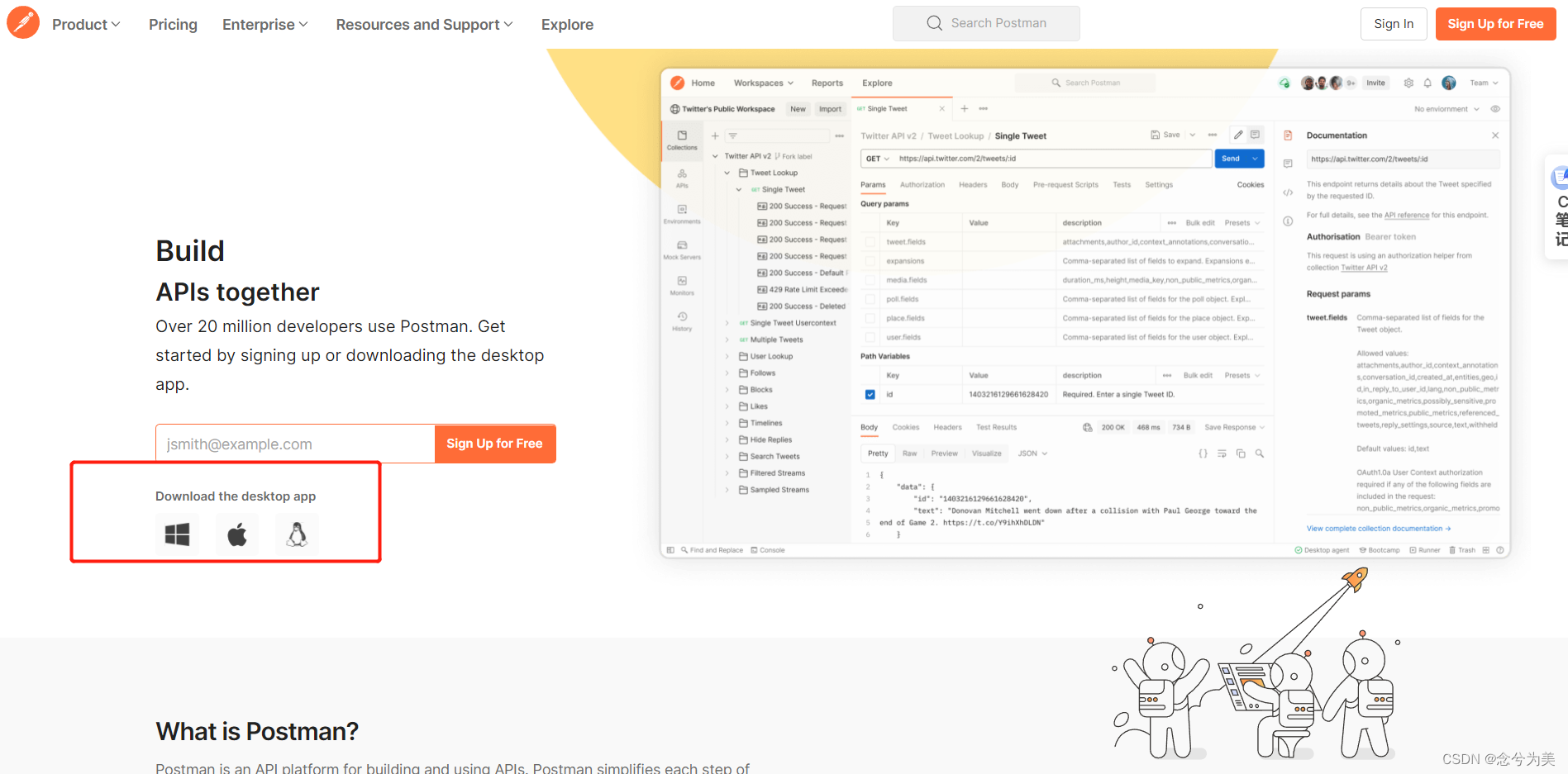
Task: Download the Windows desktop app
Action: 177,534
